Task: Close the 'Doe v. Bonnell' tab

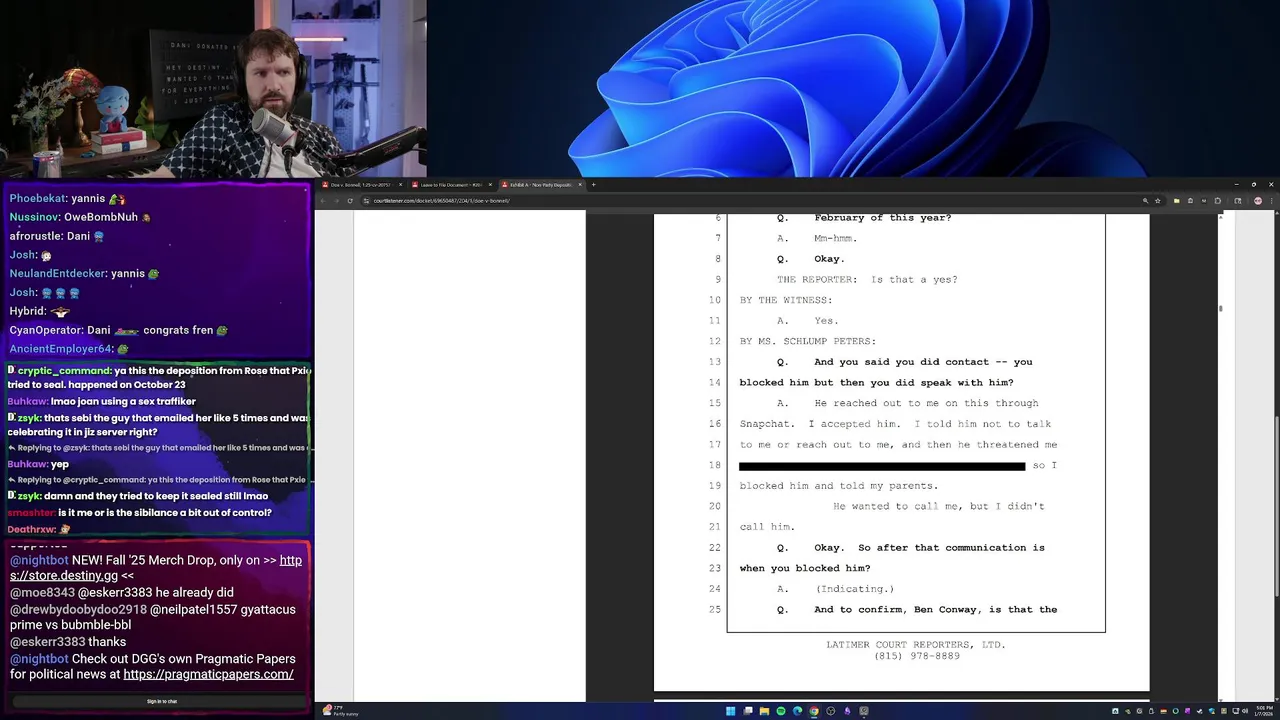Action: click(x=400, y=184)
